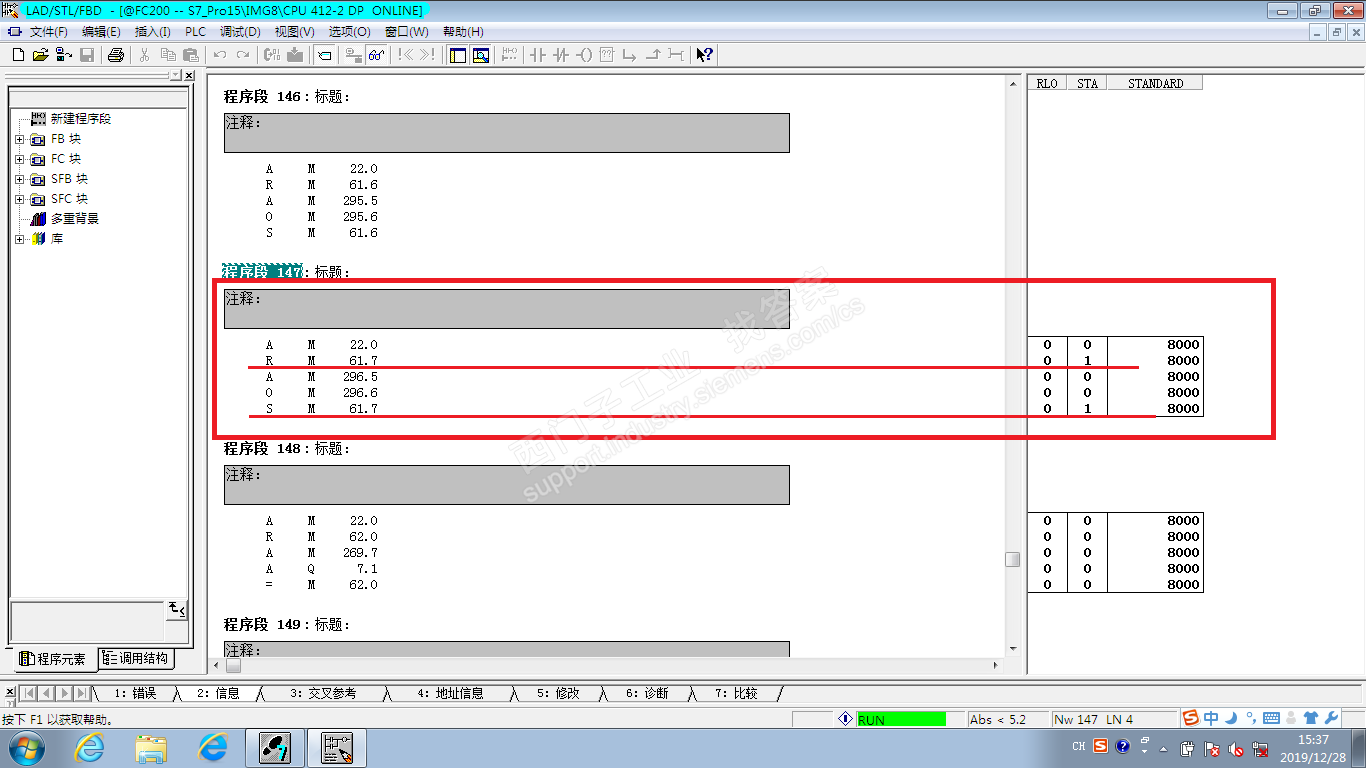
Task: Open the 选项(O) menu
Action: click(349, 32)
